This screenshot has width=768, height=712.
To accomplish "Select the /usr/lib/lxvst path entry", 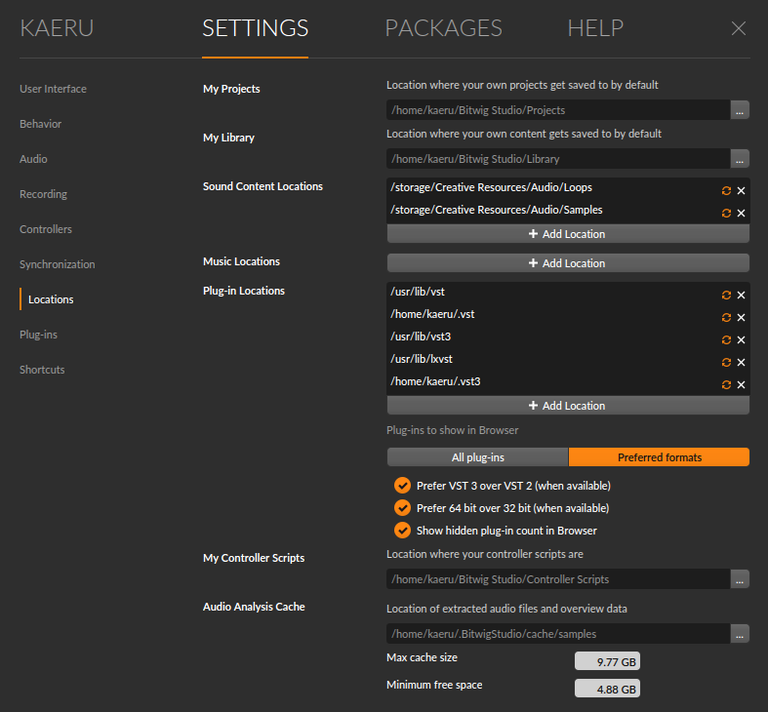I will 422,359.
